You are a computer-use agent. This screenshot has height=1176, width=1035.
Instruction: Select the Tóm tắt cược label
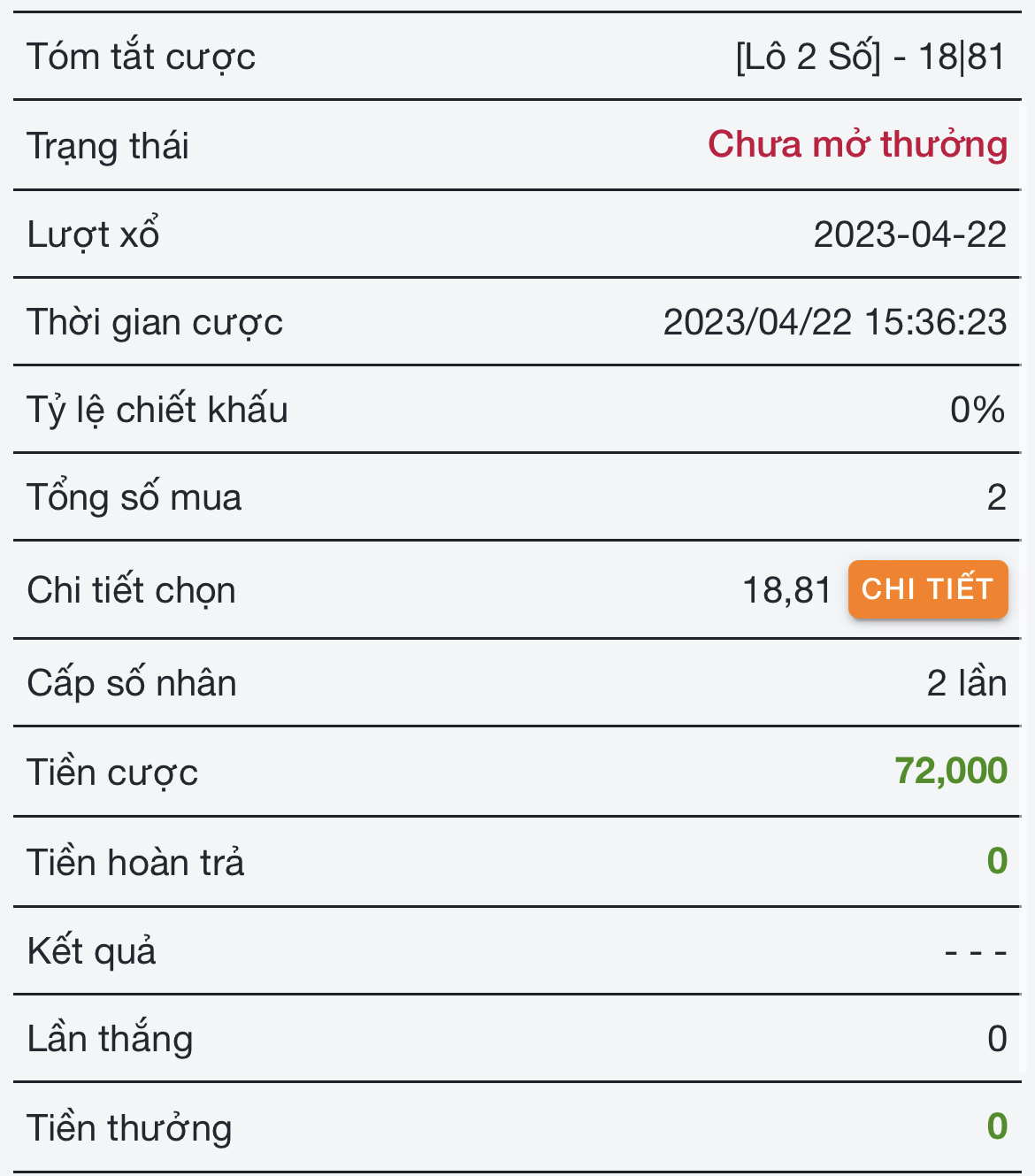(141, 58)
